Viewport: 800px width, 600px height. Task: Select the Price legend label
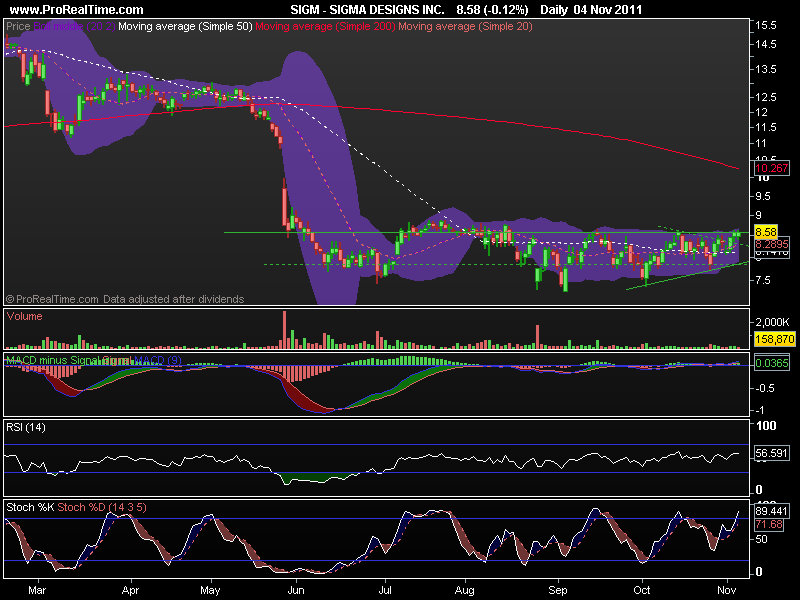pyautogui.click(x=18, y=26)
